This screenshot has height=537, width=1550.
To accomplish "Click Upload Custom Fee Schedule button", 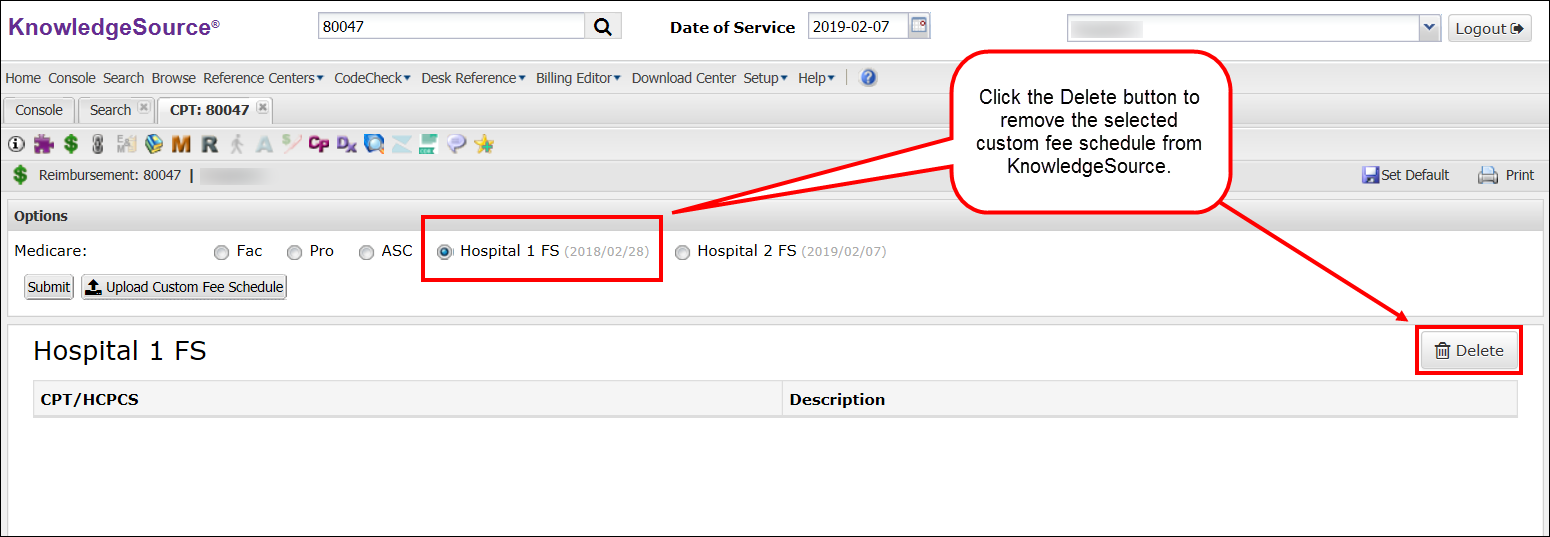I will tap(184, 287).
